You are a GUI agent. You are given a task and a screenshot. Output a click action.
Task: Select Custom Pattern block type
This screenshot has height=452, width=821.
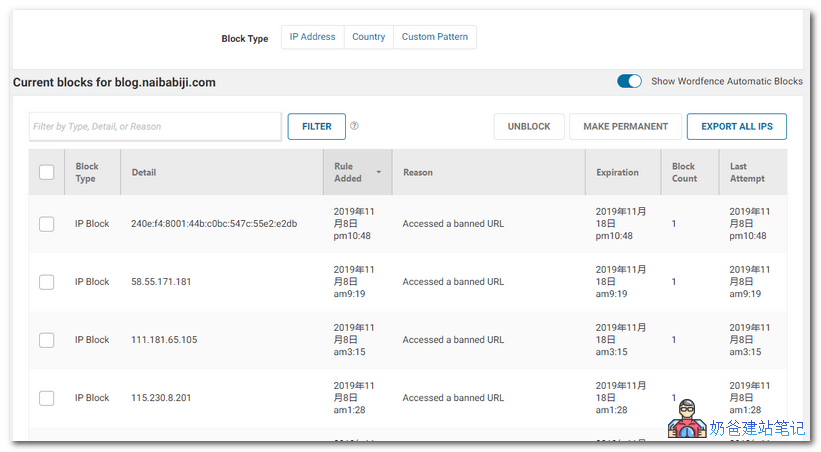pos(434,37)
